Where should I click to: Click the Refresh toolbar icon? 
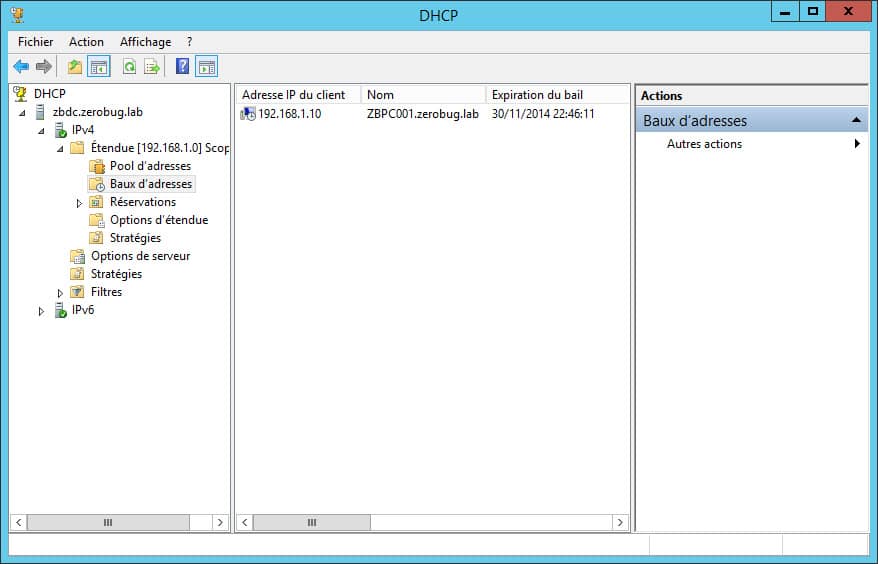[x=129, y=67]
